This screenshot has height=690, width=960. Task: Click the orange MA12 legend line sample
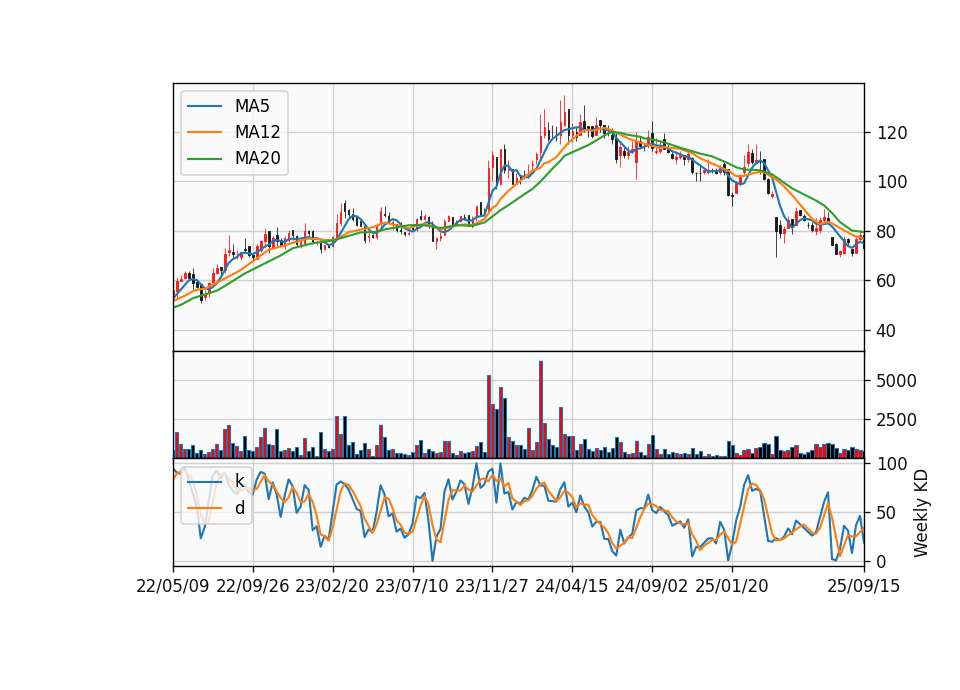click(x=204, y=132)
